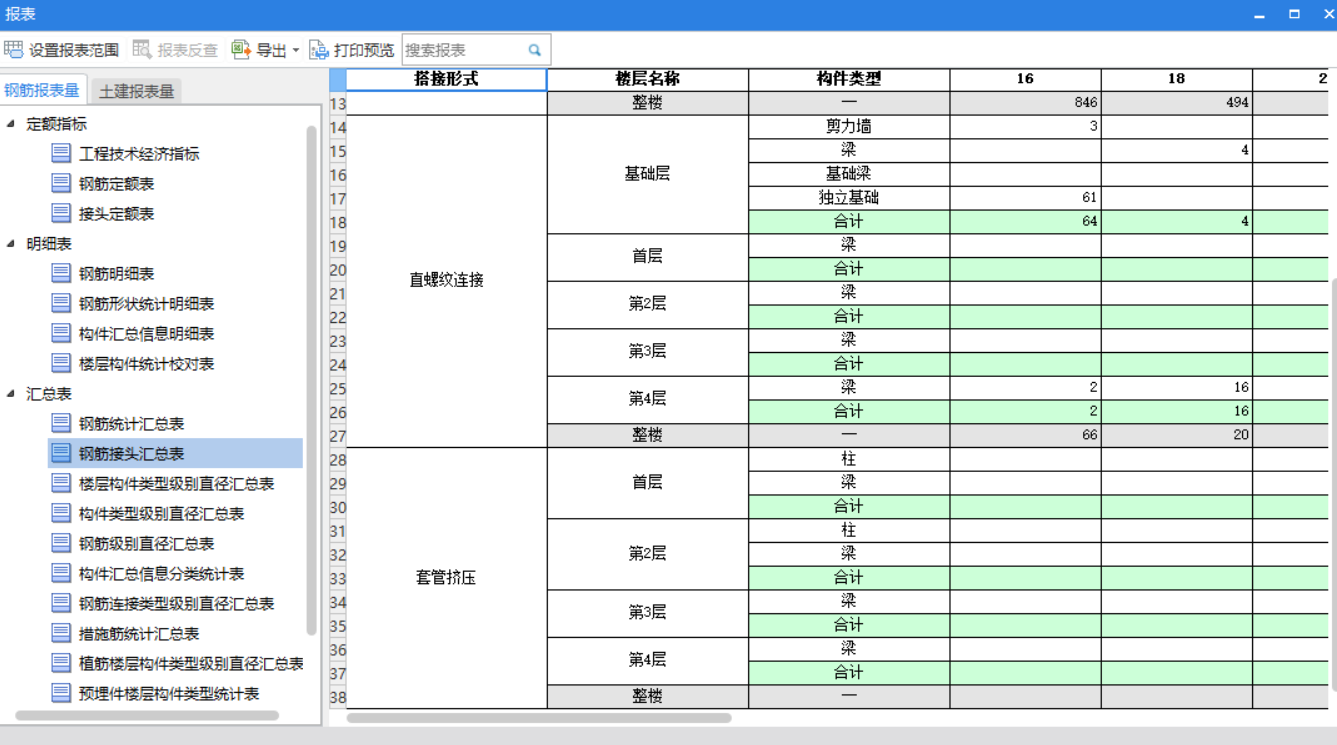
Task: Click the 楼层名称 column header
Action: [x=648, y=79]
